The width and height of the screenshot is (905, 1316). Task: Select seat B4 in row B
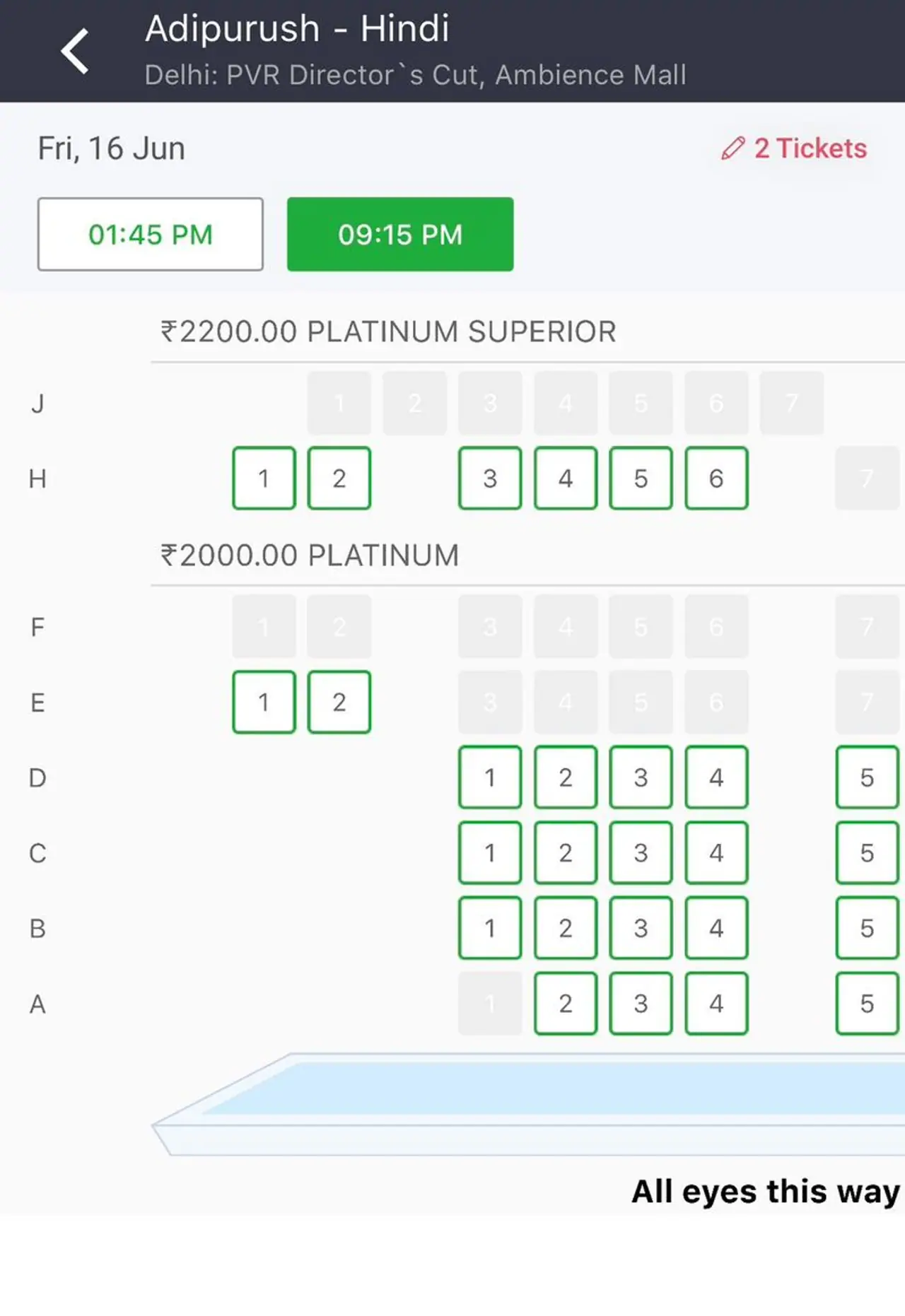coord(716,928)
